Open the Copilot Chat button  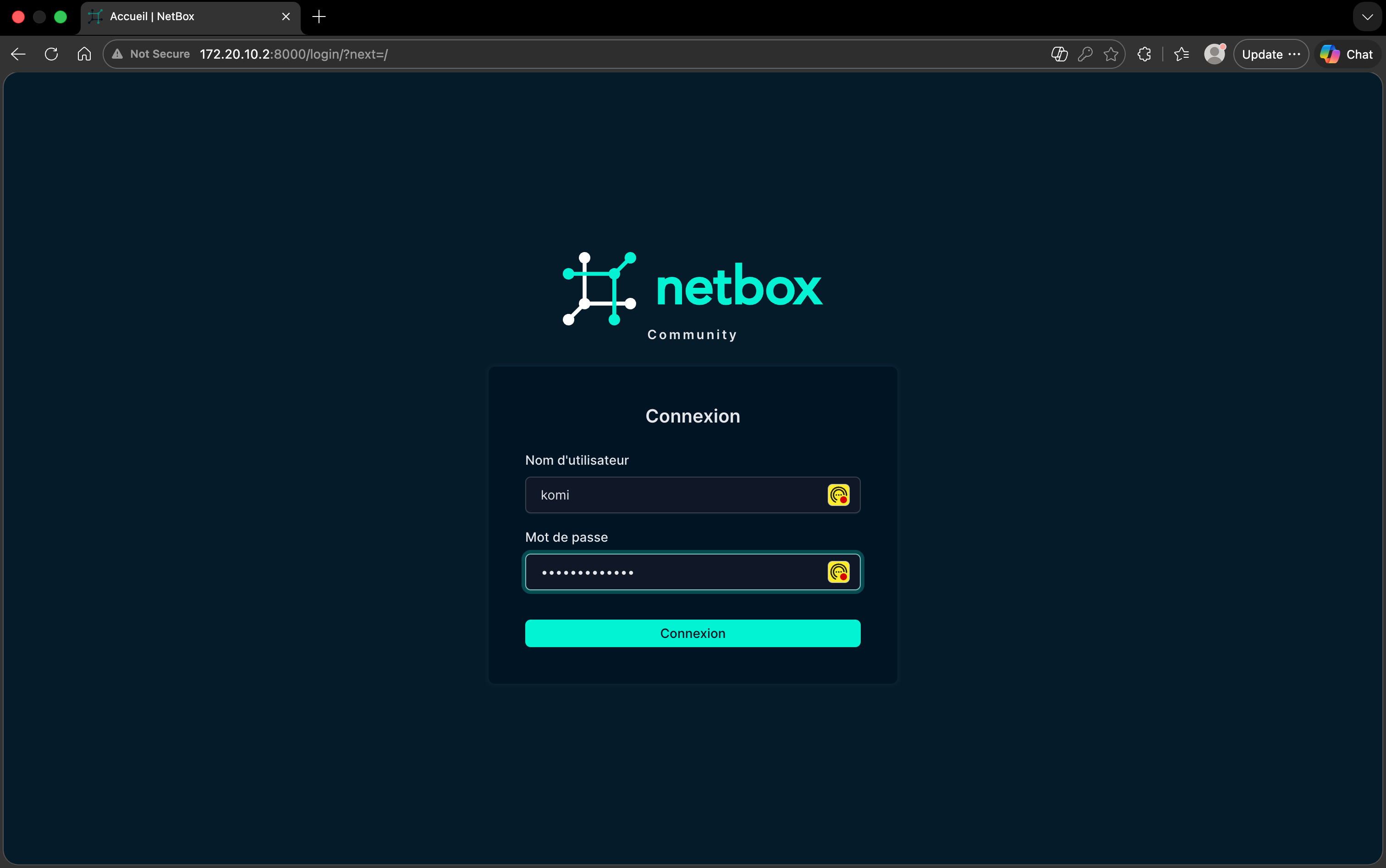point(1347,54)
